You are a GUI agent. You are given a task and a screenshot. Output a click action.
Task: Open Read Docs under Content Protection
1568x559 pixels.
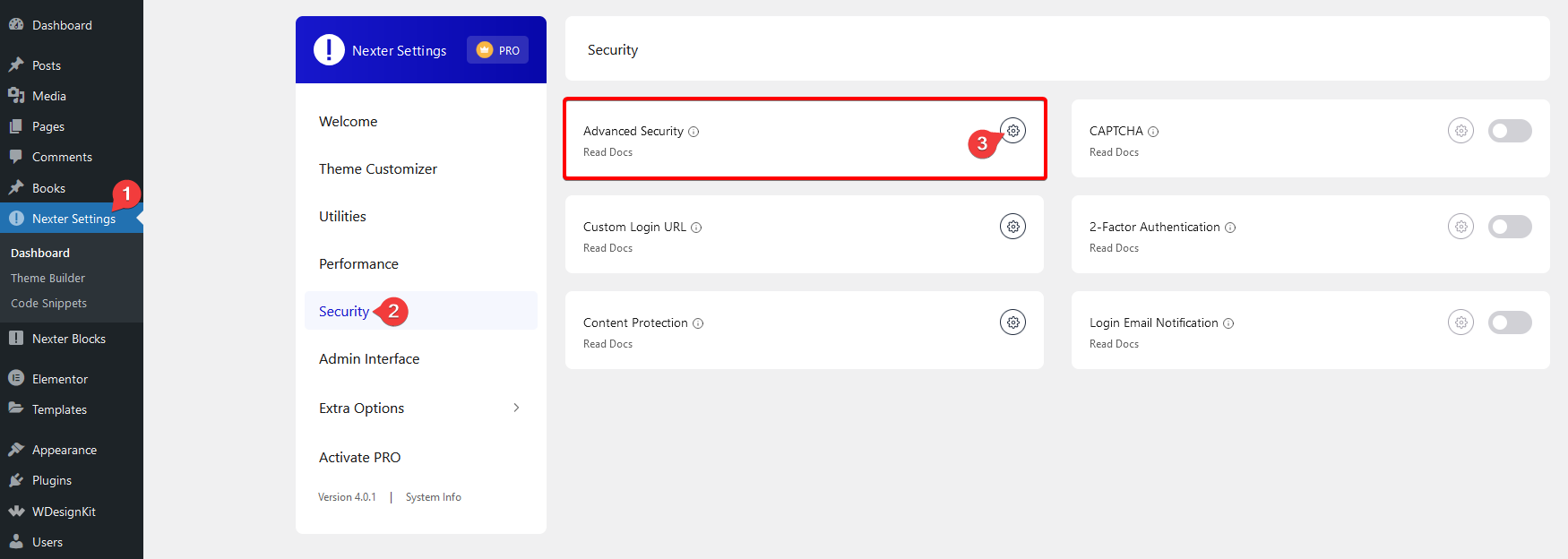point(607,344)
